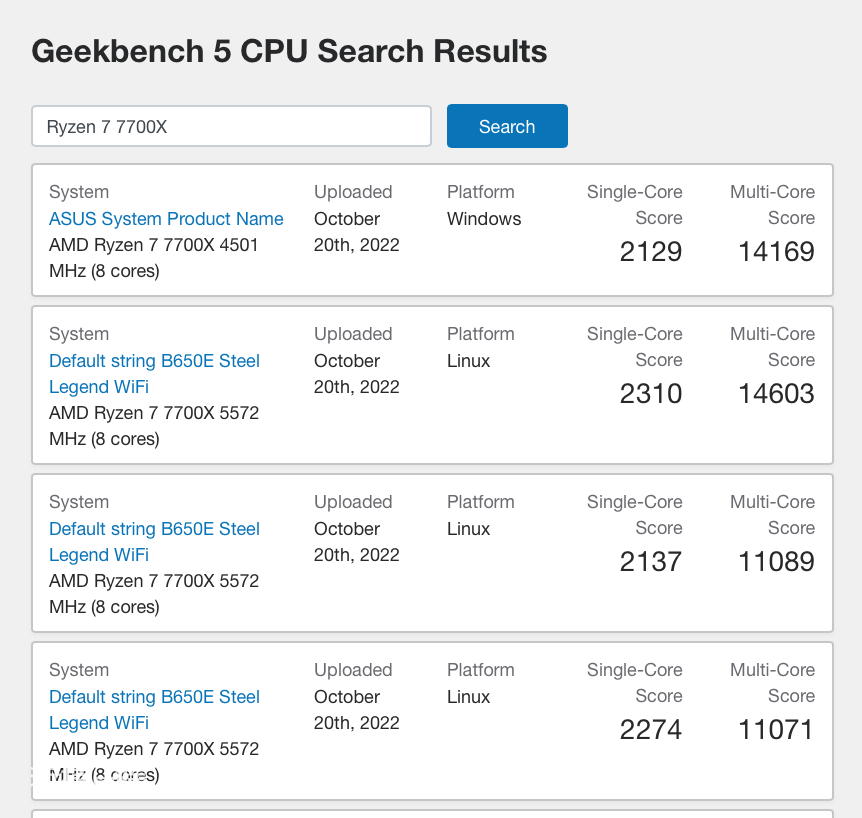Click Linux in the 11089 result card
This screenshot has width=862, height=818.
pyautogui.click(x=468, y=529)
